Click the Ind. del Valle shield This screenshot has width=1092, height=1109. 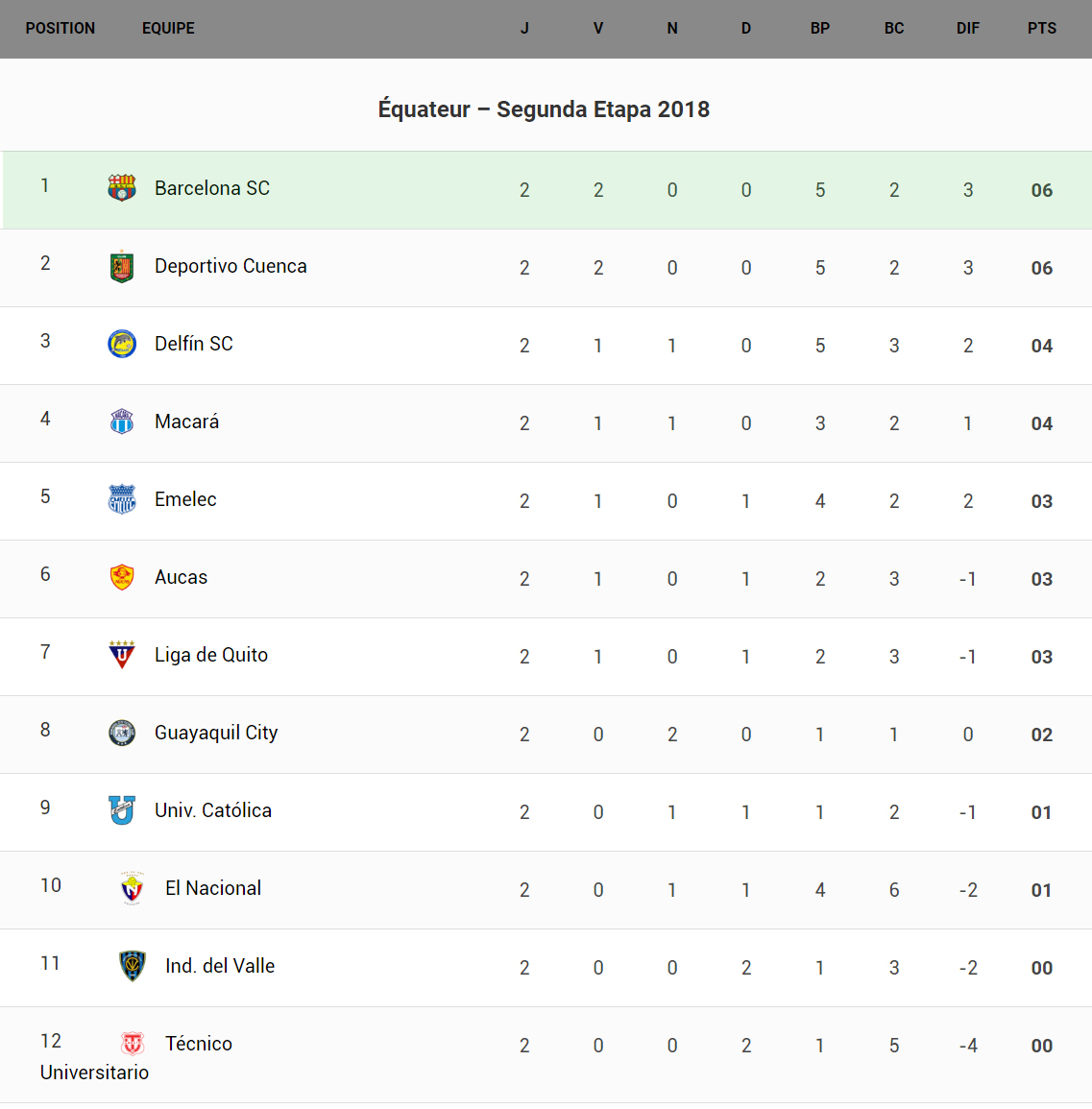point(133,966)
